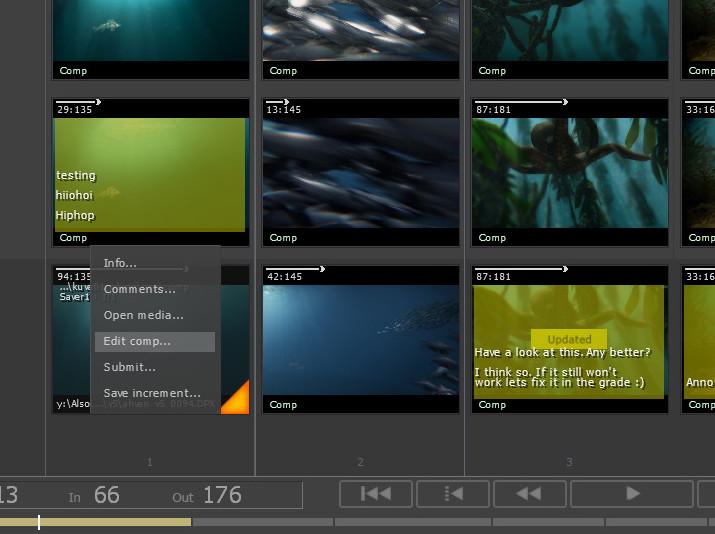Click the 'Hiphop' comment text
715x534 pixels.
click(75, 216)
